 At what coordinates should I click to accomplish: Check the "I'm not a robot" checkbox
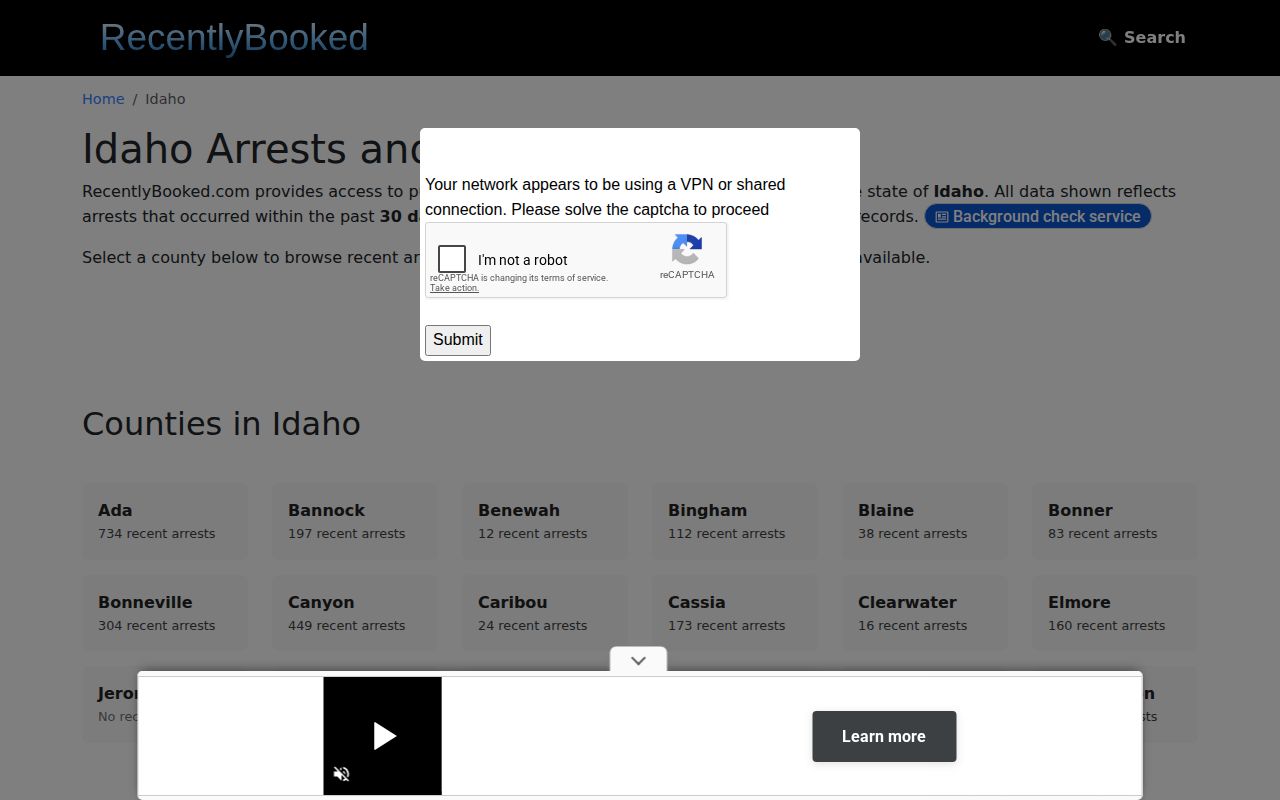[452, 259]
